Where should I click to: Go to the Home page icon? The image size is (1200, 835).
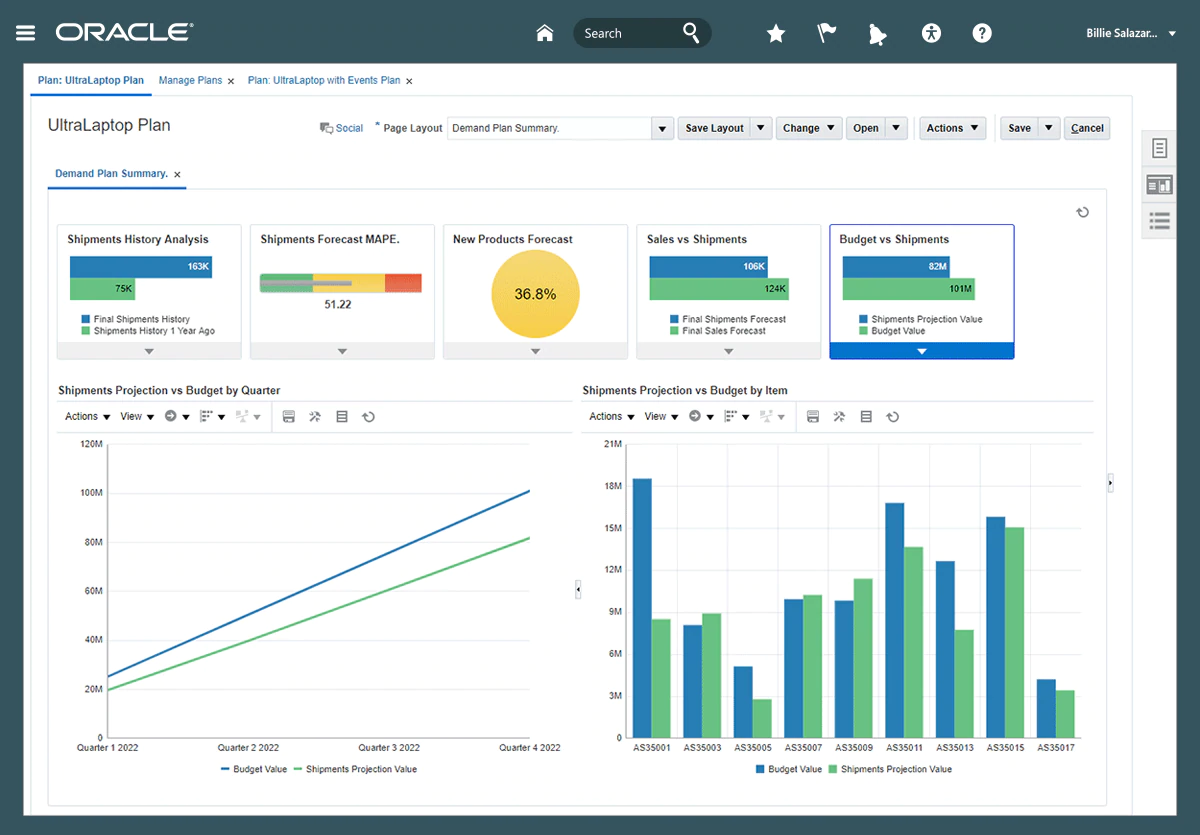[545, 33]
